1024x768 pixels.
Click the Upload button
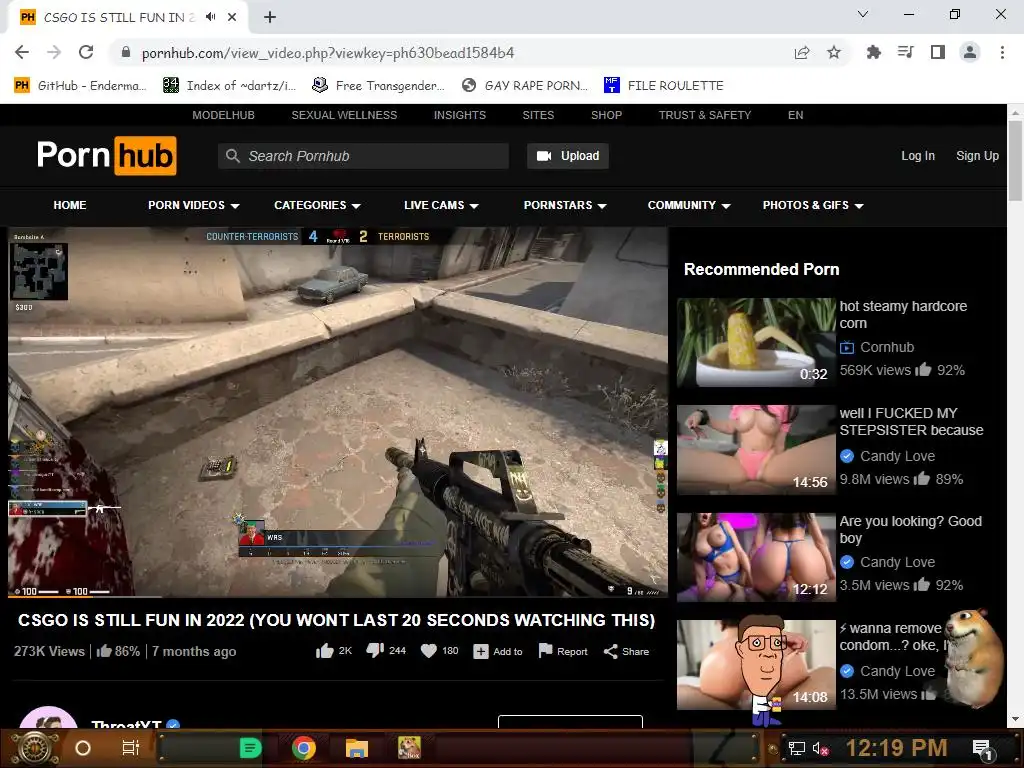(568, 156)
